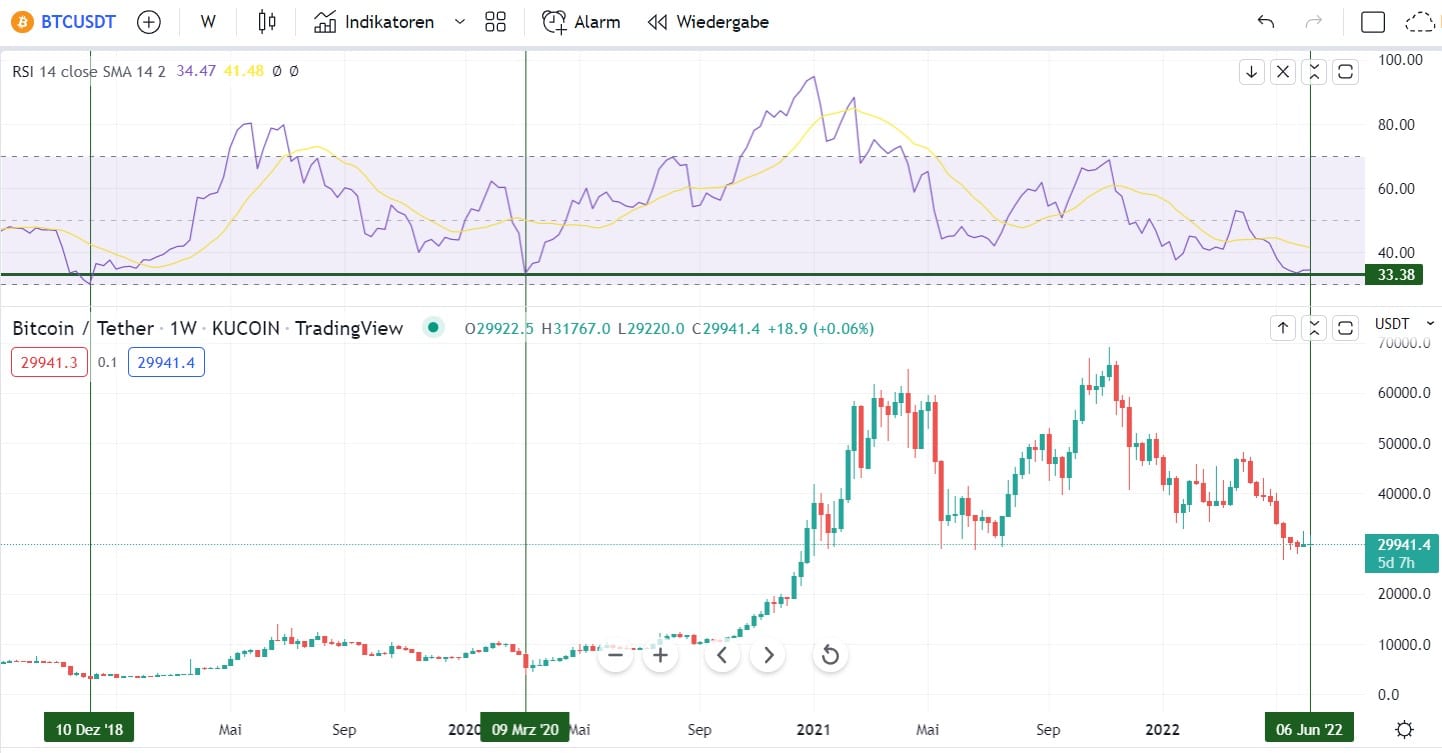Create an Alarm alert
This screenshot has height=753, width=1442.
tap(581, 22)
